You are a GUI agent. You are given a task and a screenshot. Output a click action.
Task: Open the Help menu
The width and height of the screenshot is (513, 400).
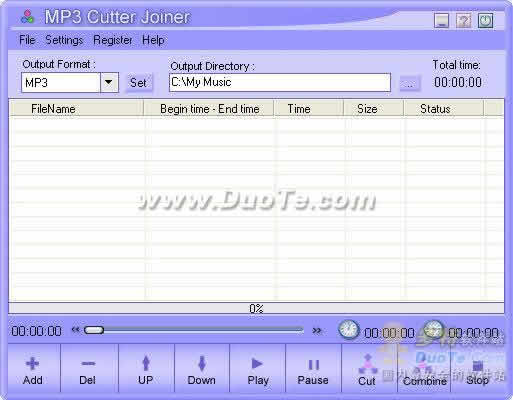click(x=153, y=40)
